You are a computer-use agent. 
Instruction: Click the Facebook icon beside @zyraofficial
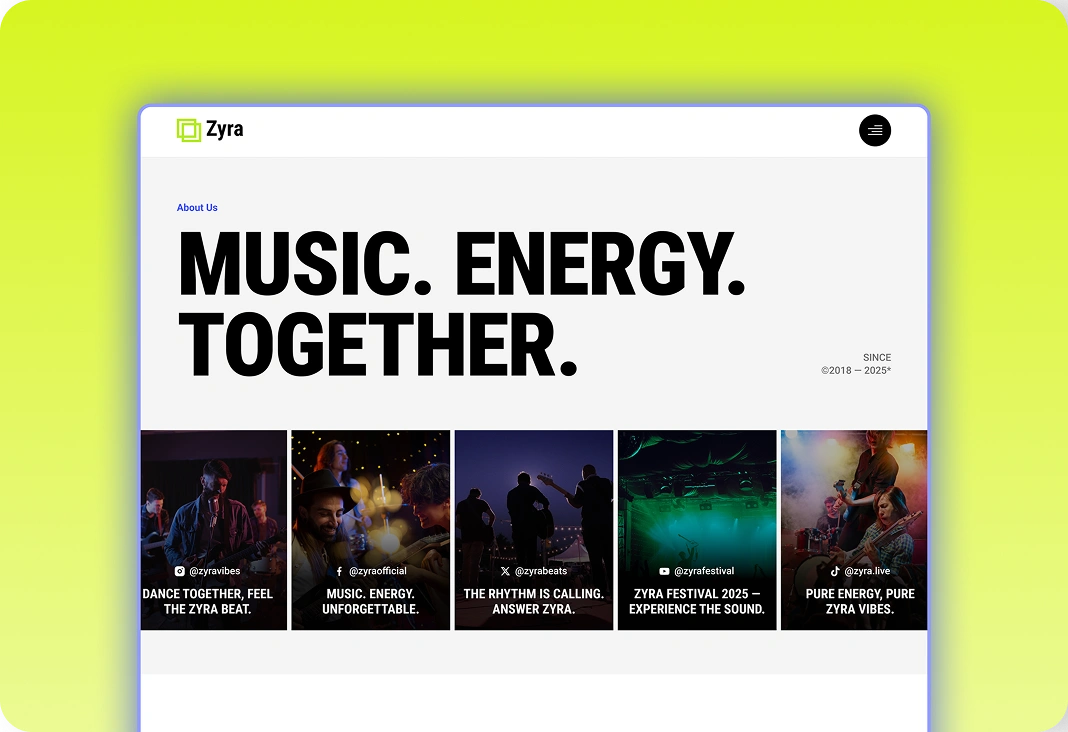(x=339, y=571)
